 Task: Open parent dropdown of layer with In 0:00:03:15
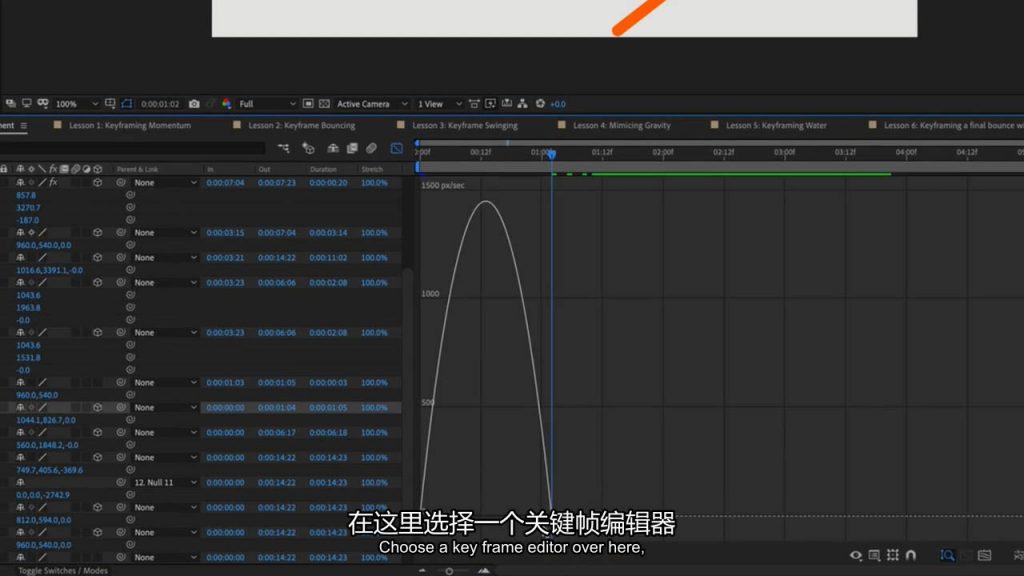(165, 232)
